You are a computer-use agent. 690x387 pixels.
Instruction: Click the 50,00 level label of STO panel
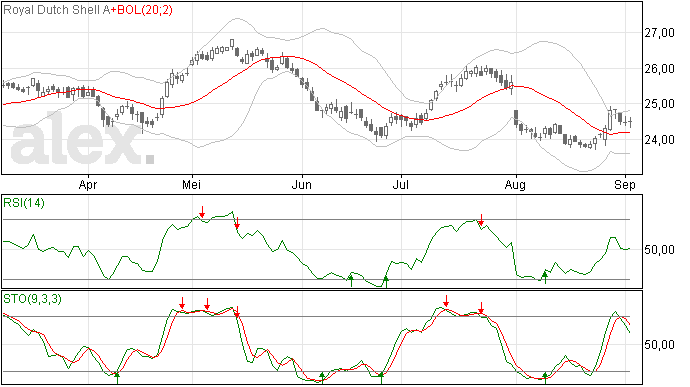pos(659,345)
